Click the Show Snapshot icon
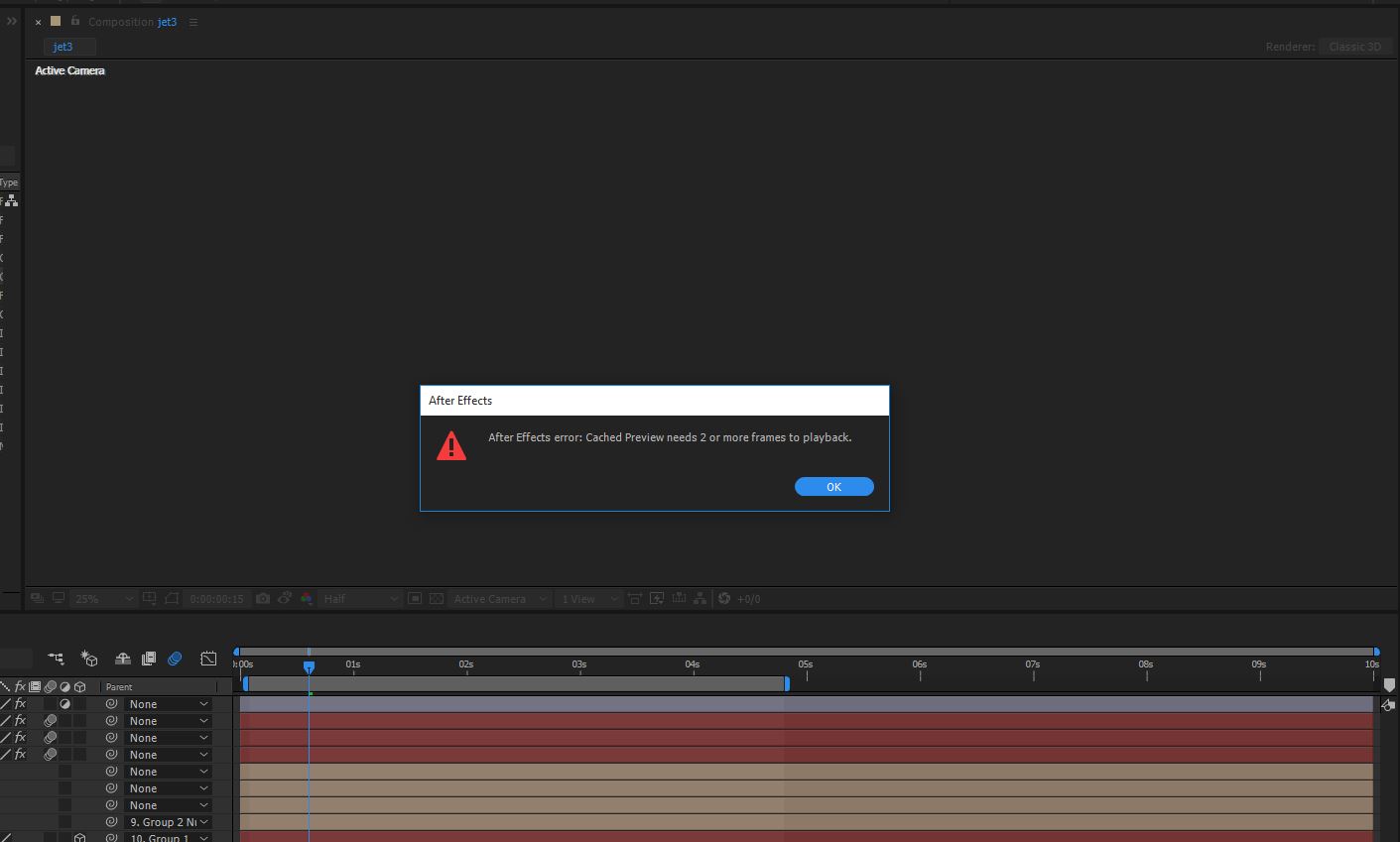The height and width of the screenshot is (842, 1400). 284,598
